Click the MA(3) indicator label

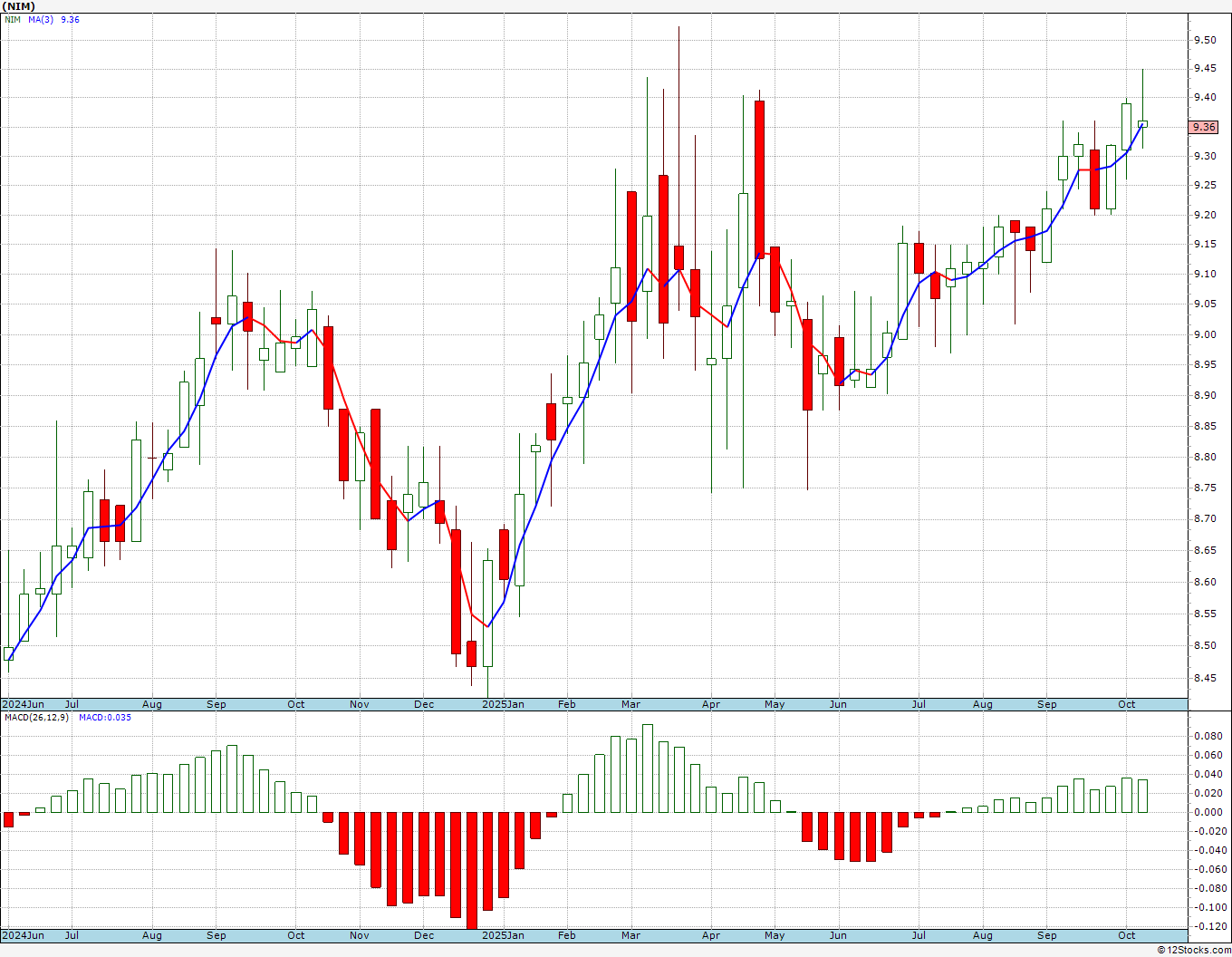tap(41, 20)
